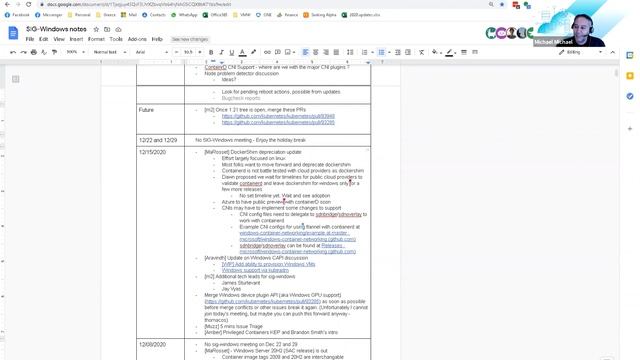Open the Format menu
Screen dimensions: 640x360
pyautogui.click(x=96, y=39)
